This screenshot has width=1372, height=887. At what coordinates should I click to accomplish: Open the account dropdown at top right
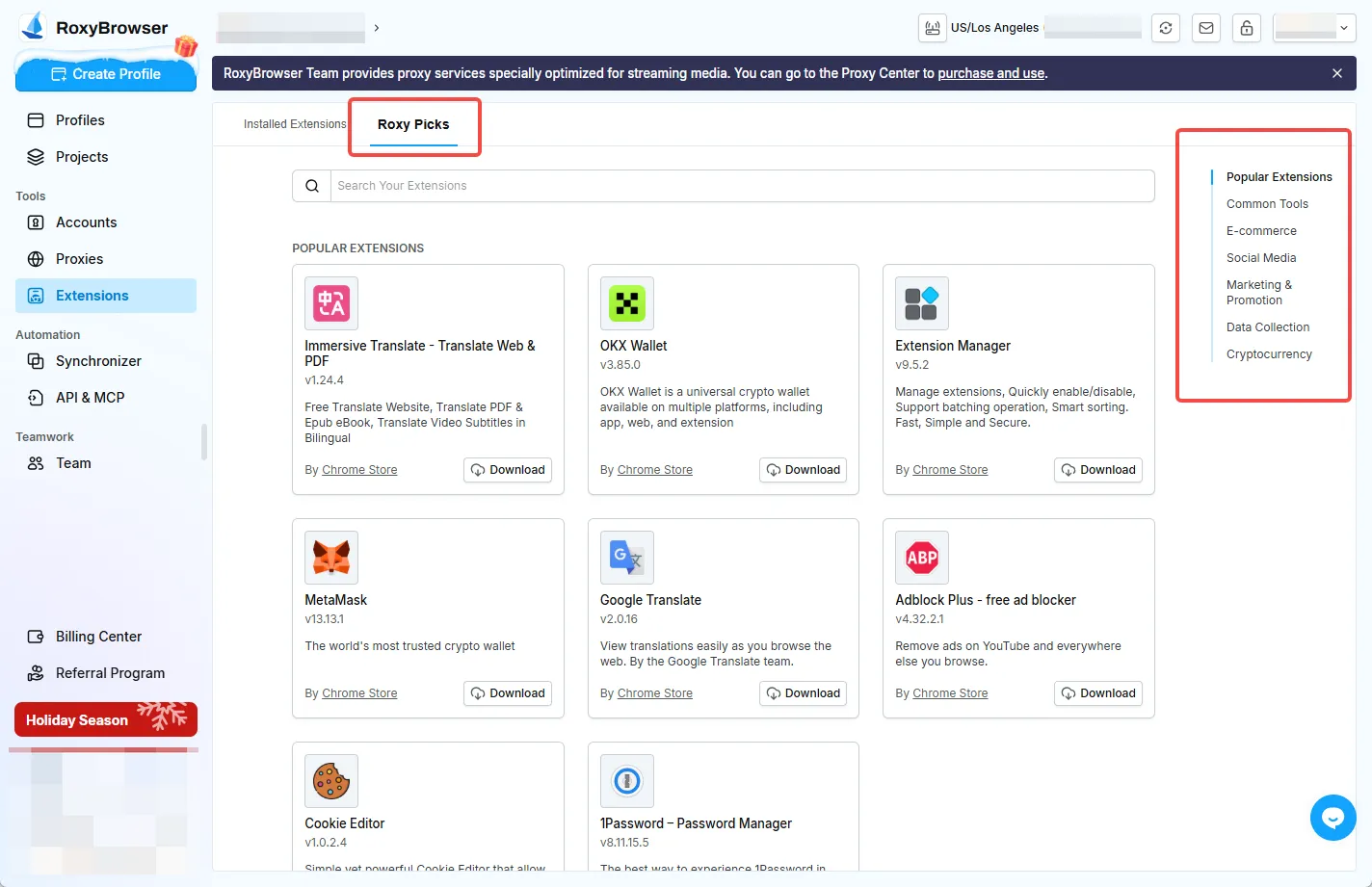click(1344, 28)
